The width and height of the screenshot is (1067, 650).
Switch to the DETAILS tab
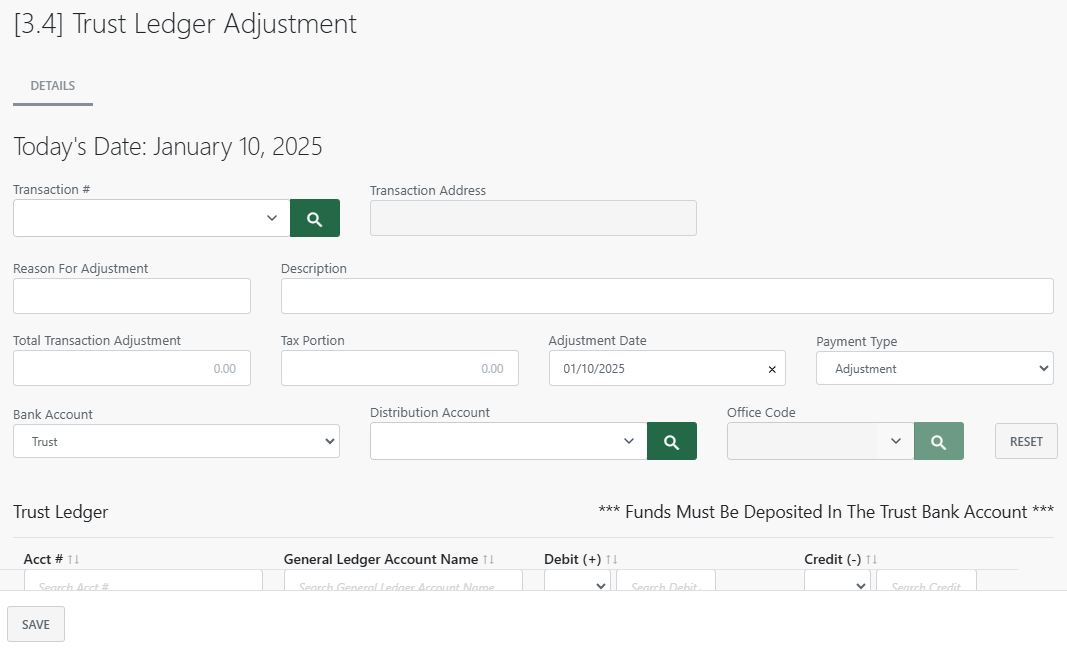(x=52, y=85)
